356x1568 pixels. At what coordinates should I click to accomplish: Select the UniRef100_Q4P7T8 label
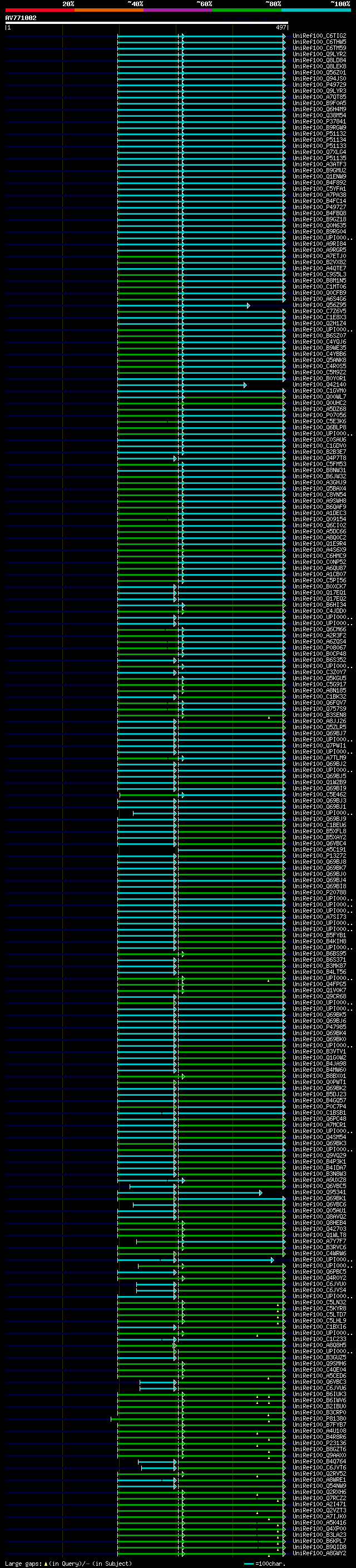coord(319,458)
